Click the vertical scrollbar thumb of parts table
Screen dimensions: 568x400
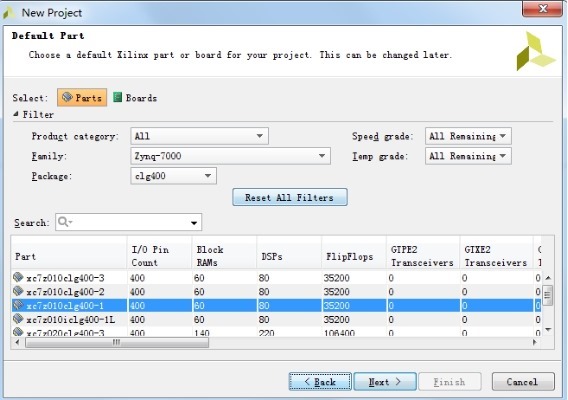(548, 295)
